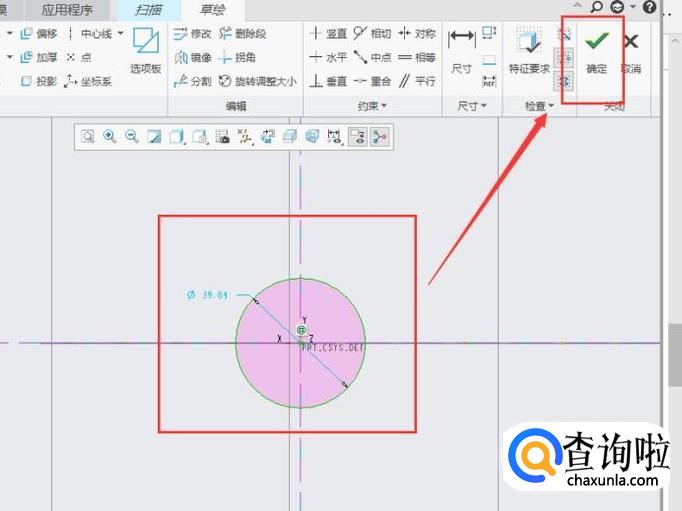Click the reference dimension icon
The width and height of the screenshot is (682, 511).
pyautogui.click(x=489, y=81)
